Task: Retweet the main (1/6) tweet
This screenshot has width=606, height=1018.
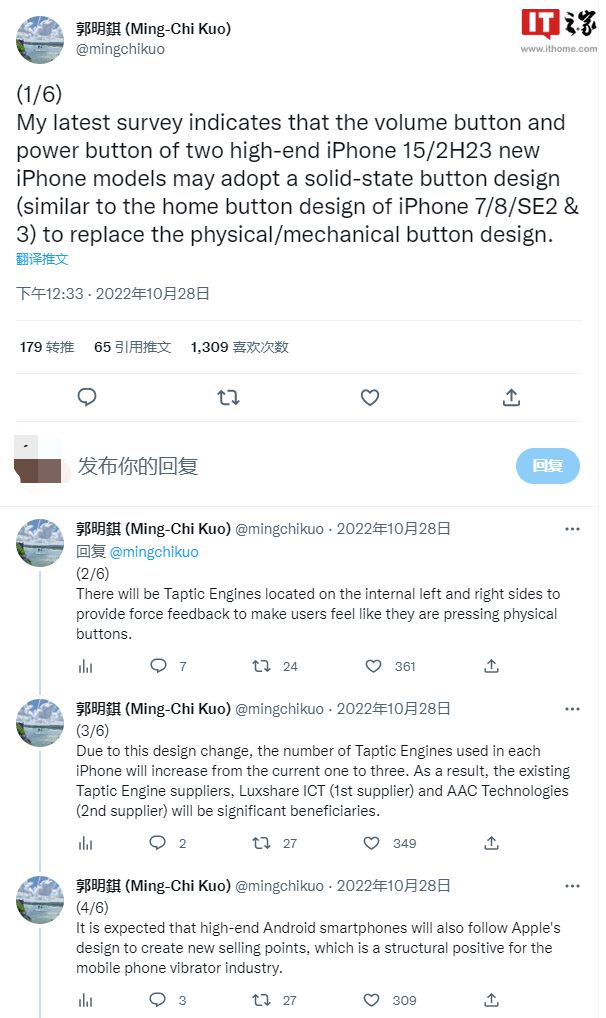Action: 228,397
